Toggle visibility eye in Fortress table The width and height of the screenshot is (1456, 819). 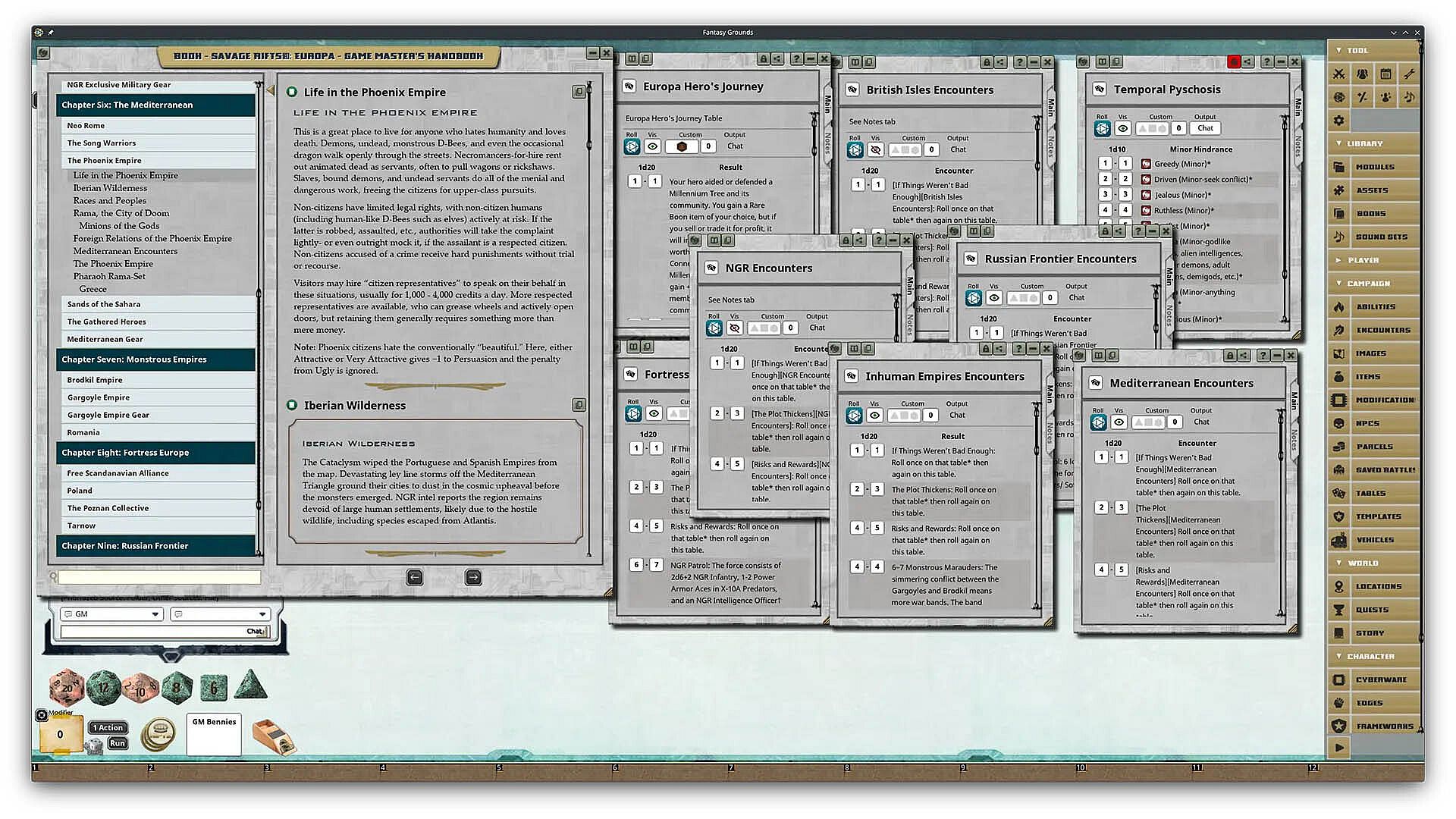click(x=654, y=414)
